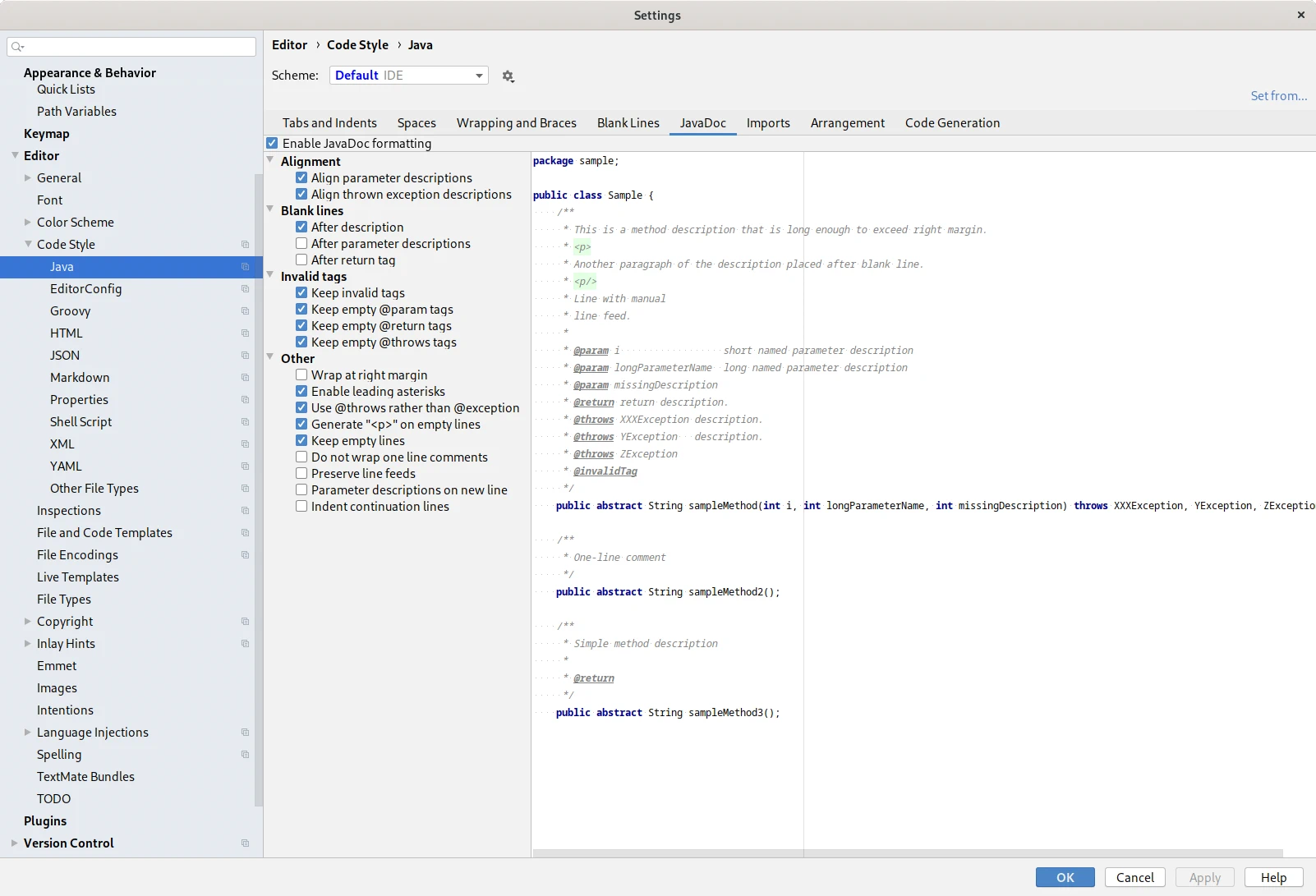Image resolution: width=1316 pixels, height=896 pixels.
Task: Click the search magnifier icon in settings
Action: click(x=17, y=47)
